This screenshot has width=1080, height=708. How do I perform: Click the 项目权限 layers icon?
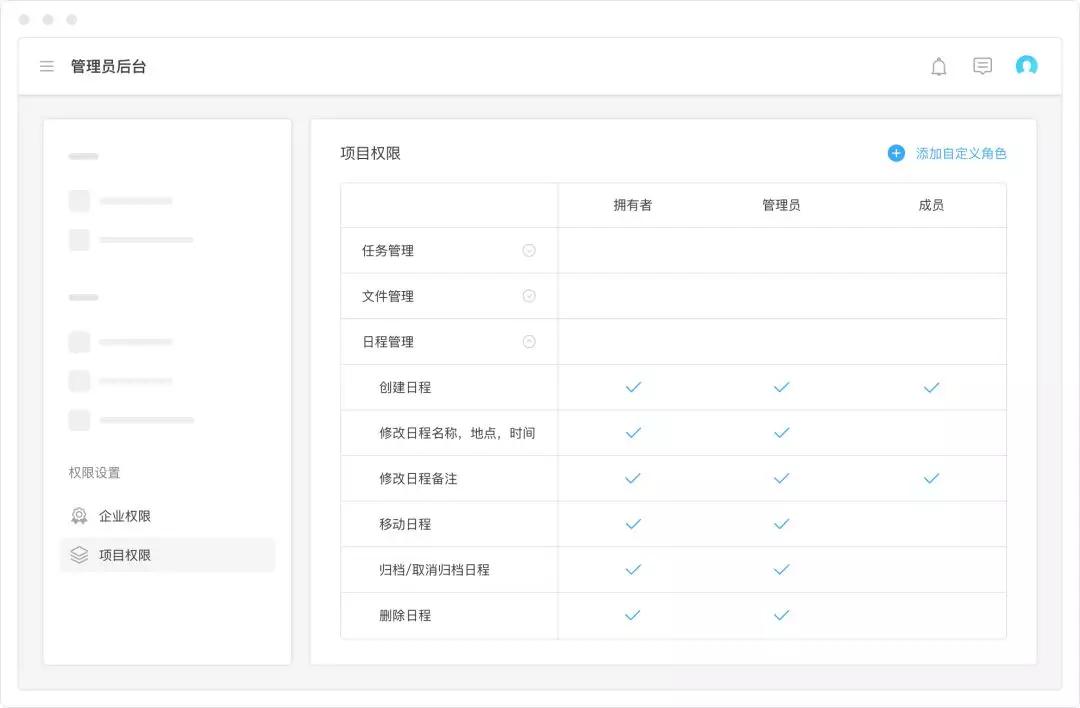click(x=79, y=555)
